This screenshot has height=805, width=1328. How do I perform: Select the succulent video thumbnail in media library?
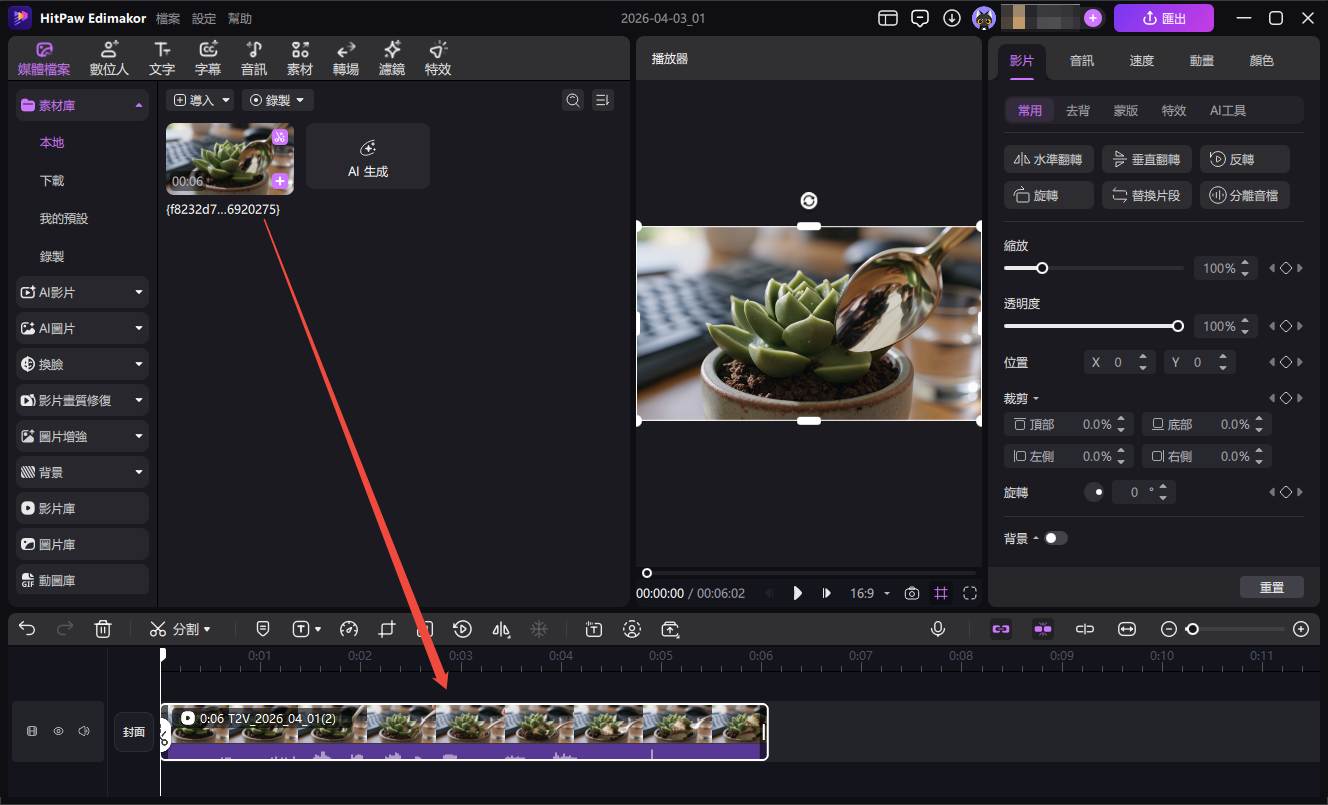click(229, 158)
